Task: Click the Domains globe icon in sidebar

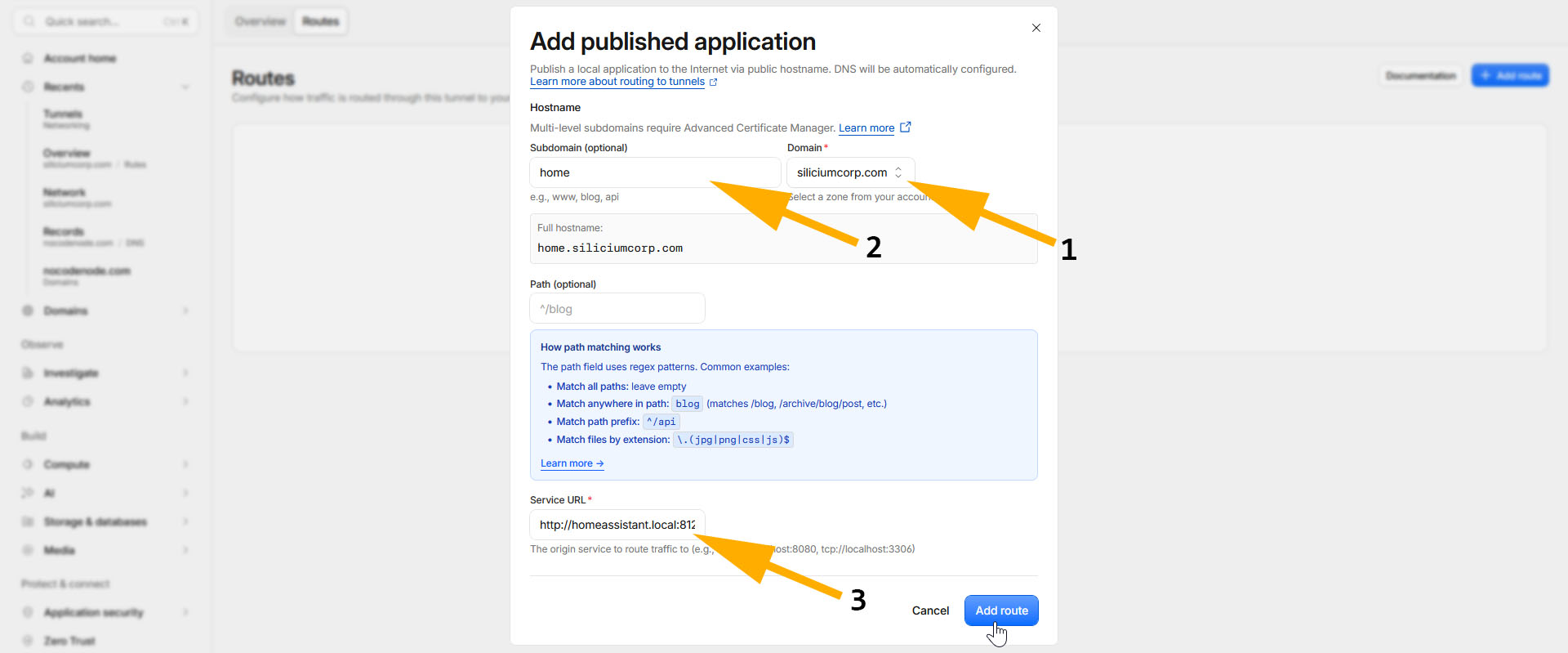Action: tap(28, 311)
